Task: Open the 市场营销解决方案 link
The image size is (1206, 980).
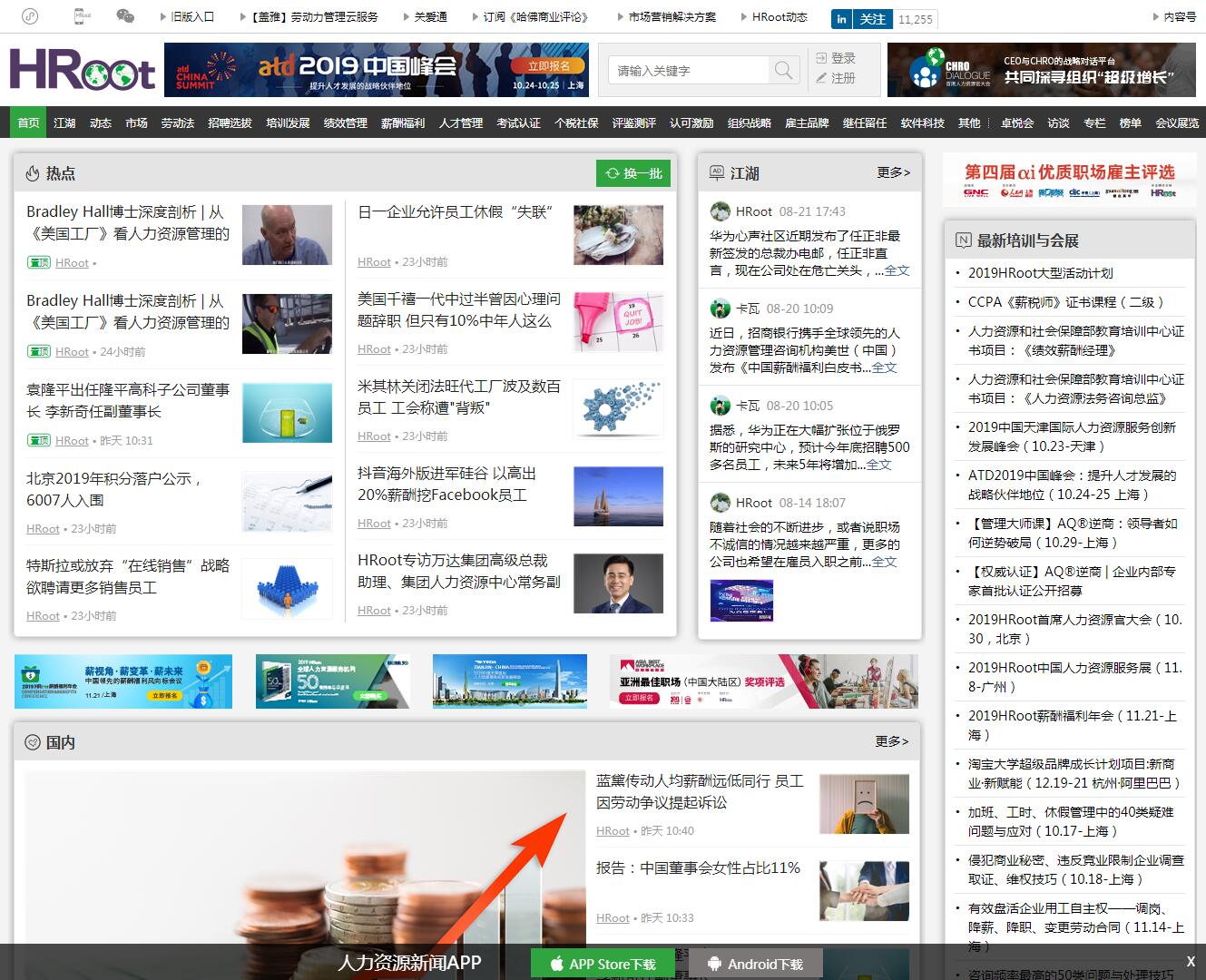Action: click(672, 17)
